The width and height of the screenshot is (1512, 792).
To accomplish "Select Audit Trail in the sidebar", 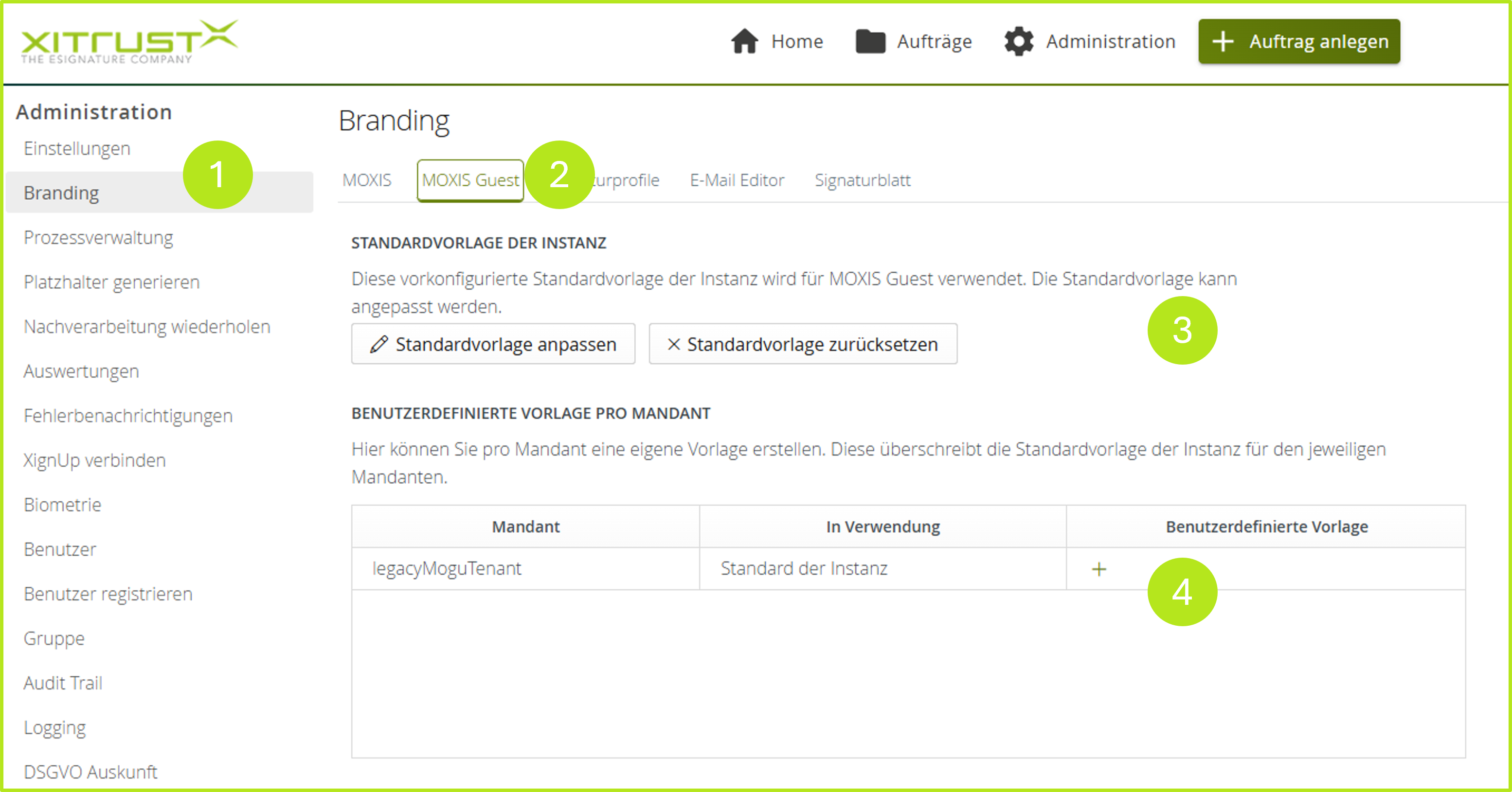I will tap(62, 682).
